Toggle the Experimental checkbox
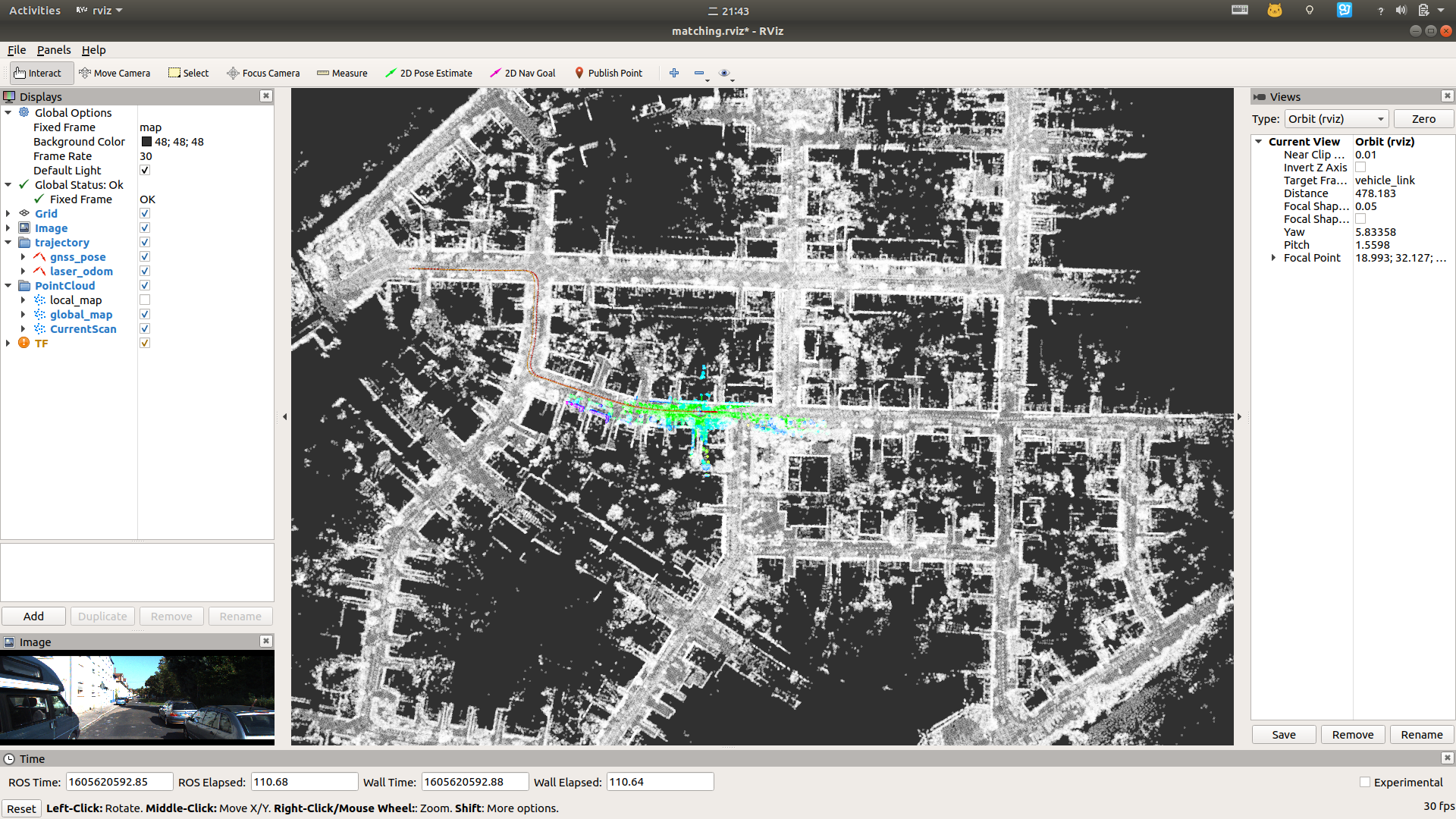 coord(1365,782)
